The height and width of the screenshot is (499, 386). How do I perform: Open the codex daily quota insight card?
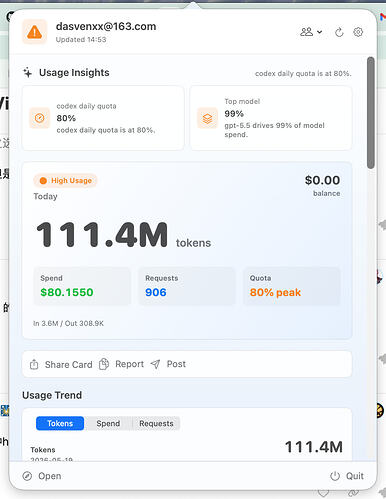pos(103,118)
